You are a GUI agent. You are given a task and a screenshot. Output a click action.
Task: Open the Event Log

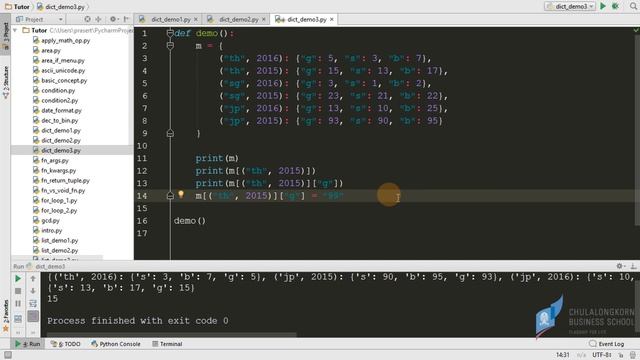tap(607, 344)
